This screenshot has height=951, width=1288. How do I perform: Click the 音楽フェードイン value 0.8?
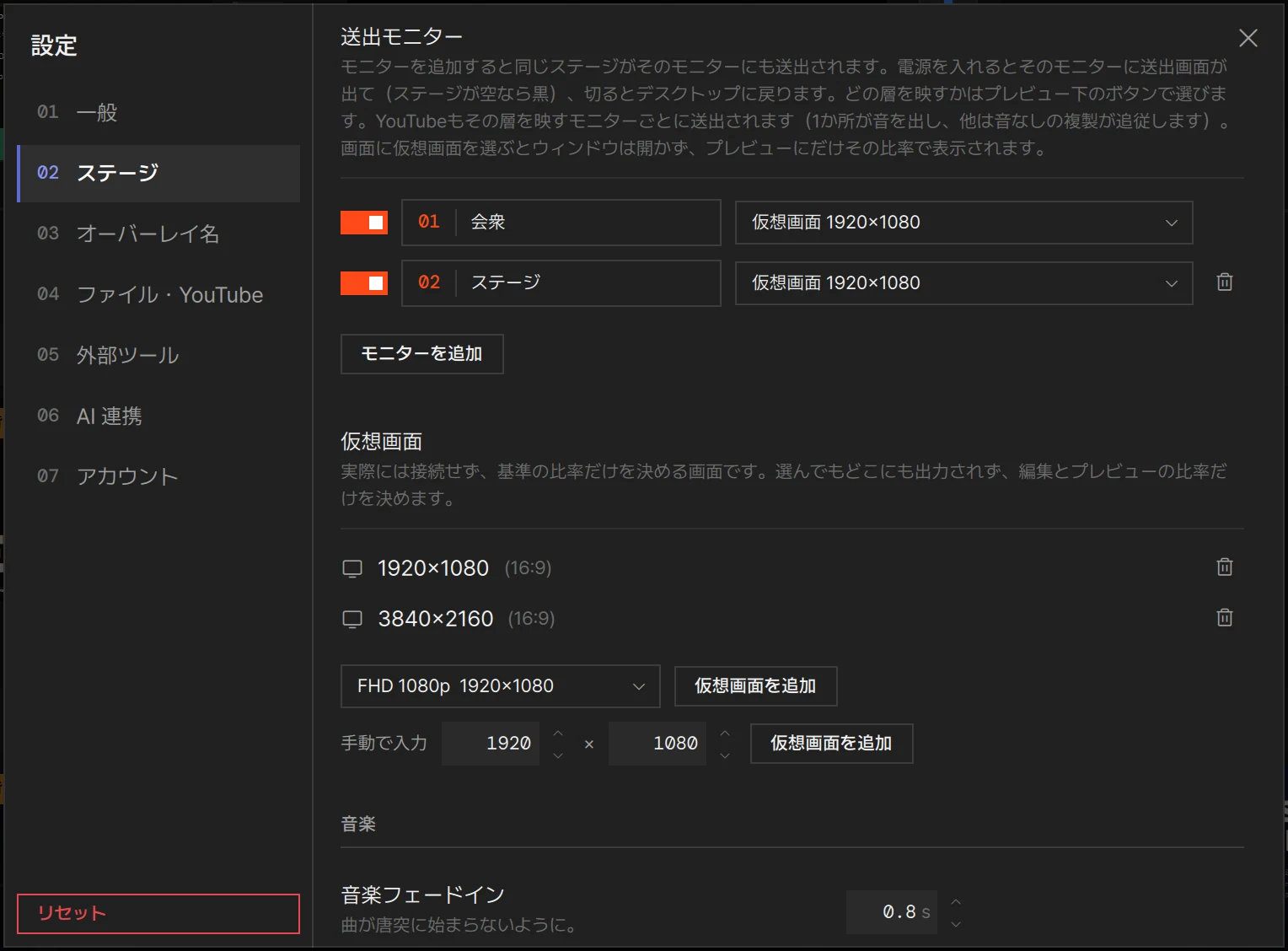[x=894, y=912]
